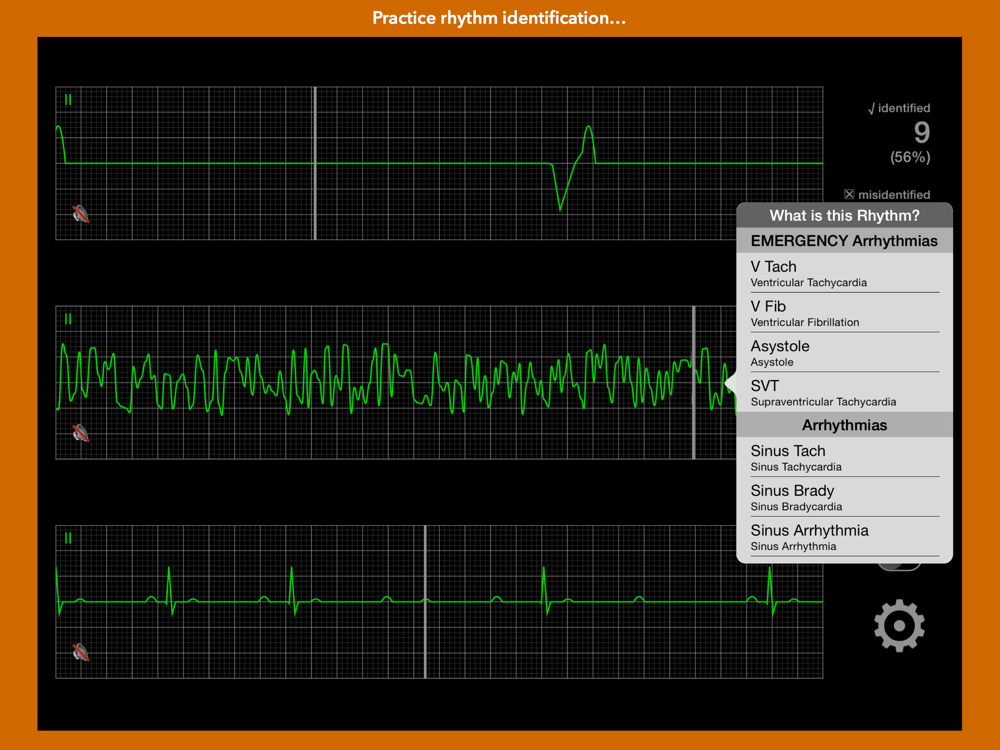This screenshot has width=1000, height=750.
Task: Choose V Tach as the rhythm
Action: click(x=844, y=273)
